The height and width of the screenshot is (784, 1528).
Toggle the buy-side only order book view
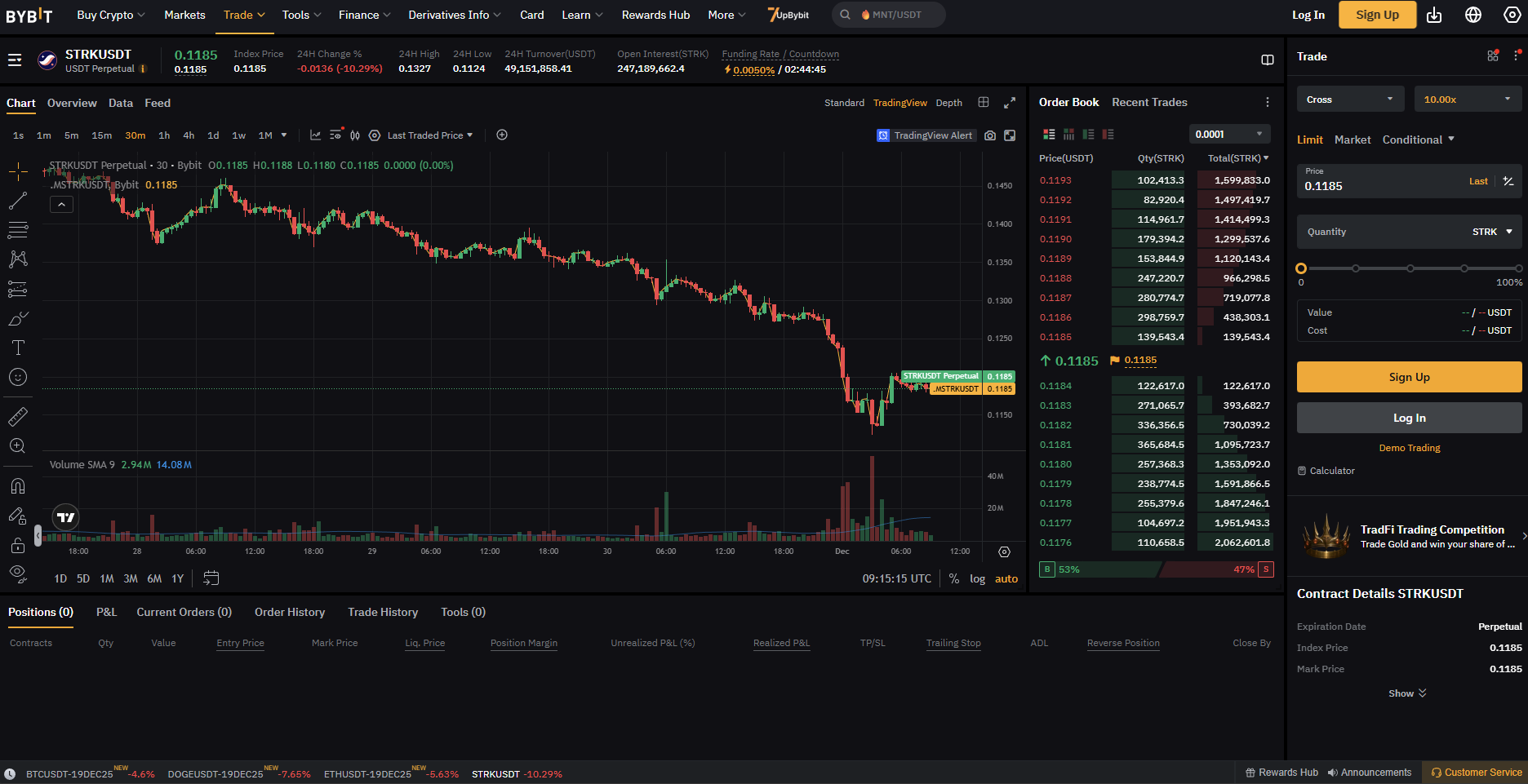tap(1088, 134)
